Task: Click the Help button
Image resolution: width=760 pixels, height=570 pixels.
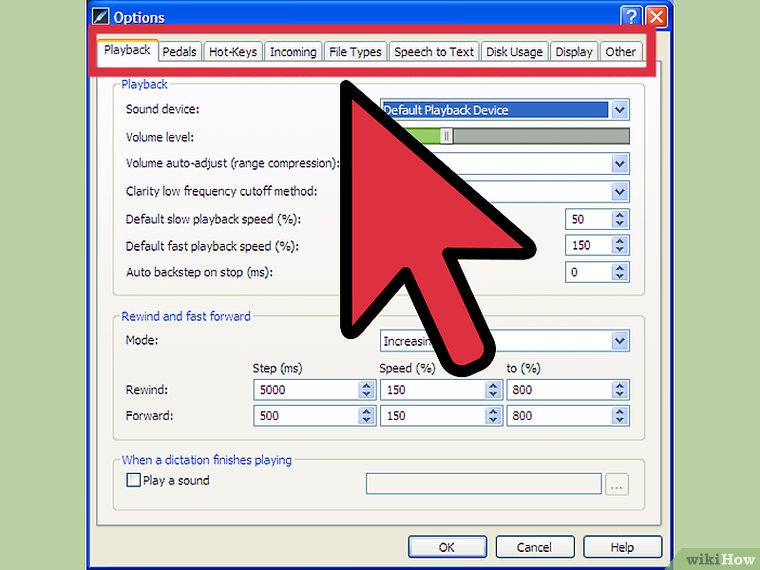Action: click(x=622, y=547)
